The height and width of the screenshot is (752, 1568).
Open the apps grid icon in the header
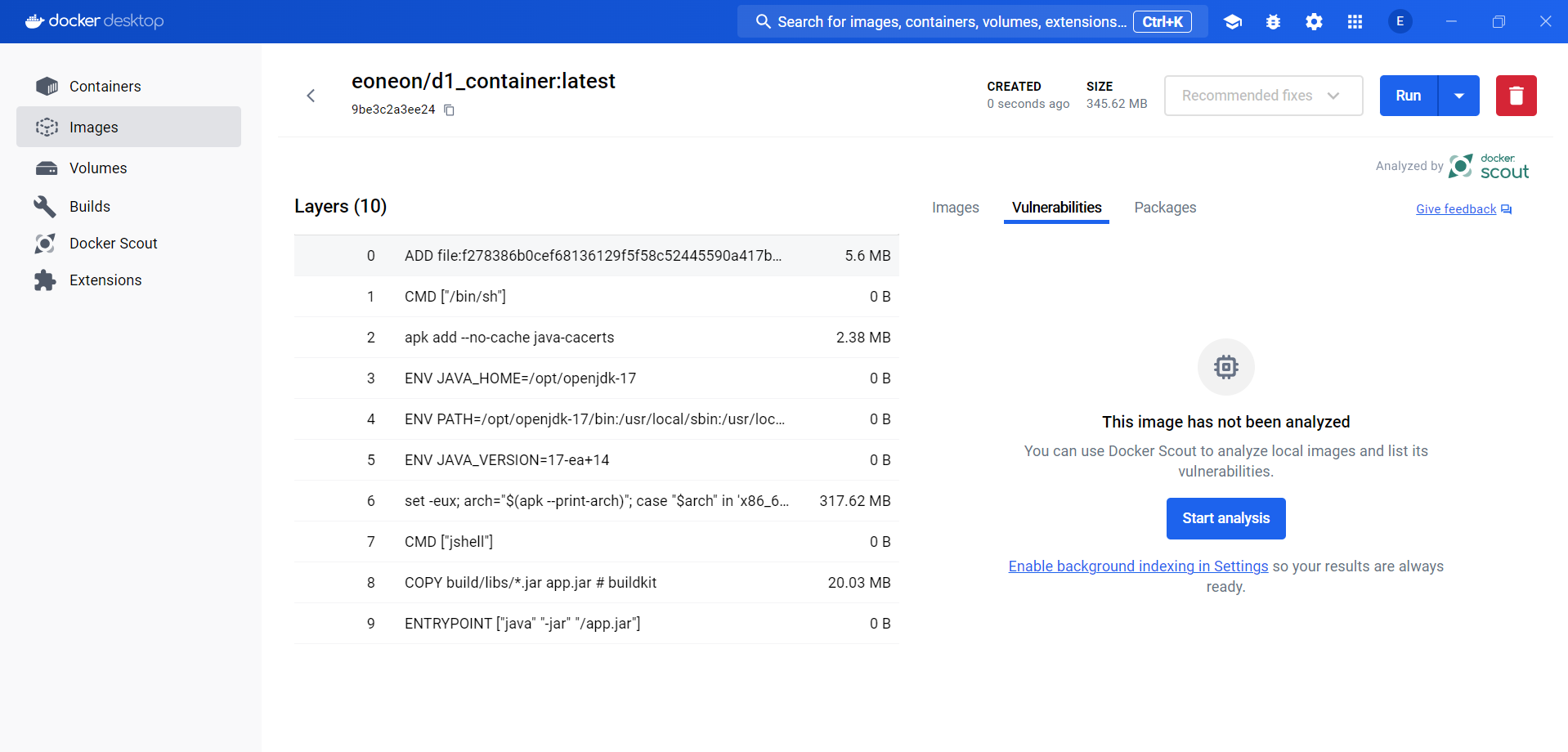pos(1355,22)
